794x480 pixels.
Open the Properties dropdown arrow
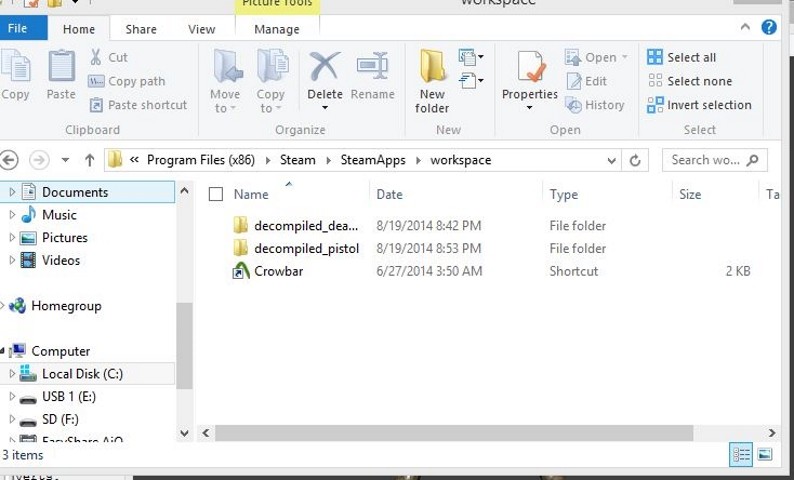pos(530,107)
